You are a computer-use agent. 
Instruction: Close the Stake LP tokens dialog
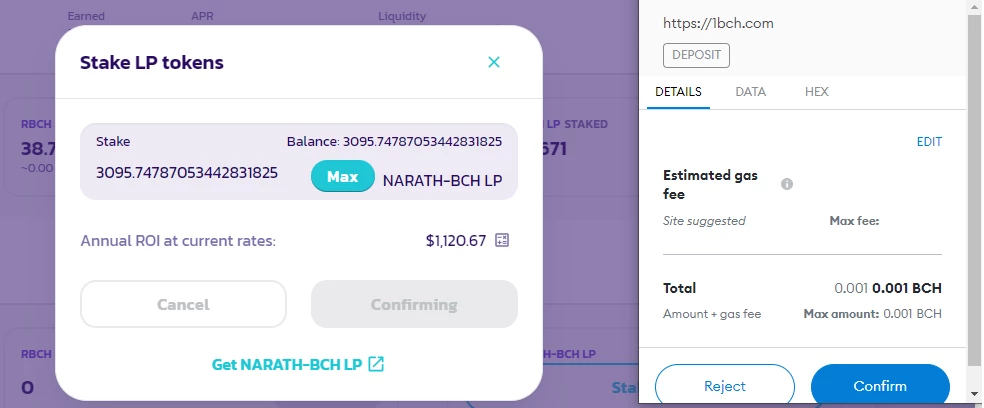click(494, 62)
